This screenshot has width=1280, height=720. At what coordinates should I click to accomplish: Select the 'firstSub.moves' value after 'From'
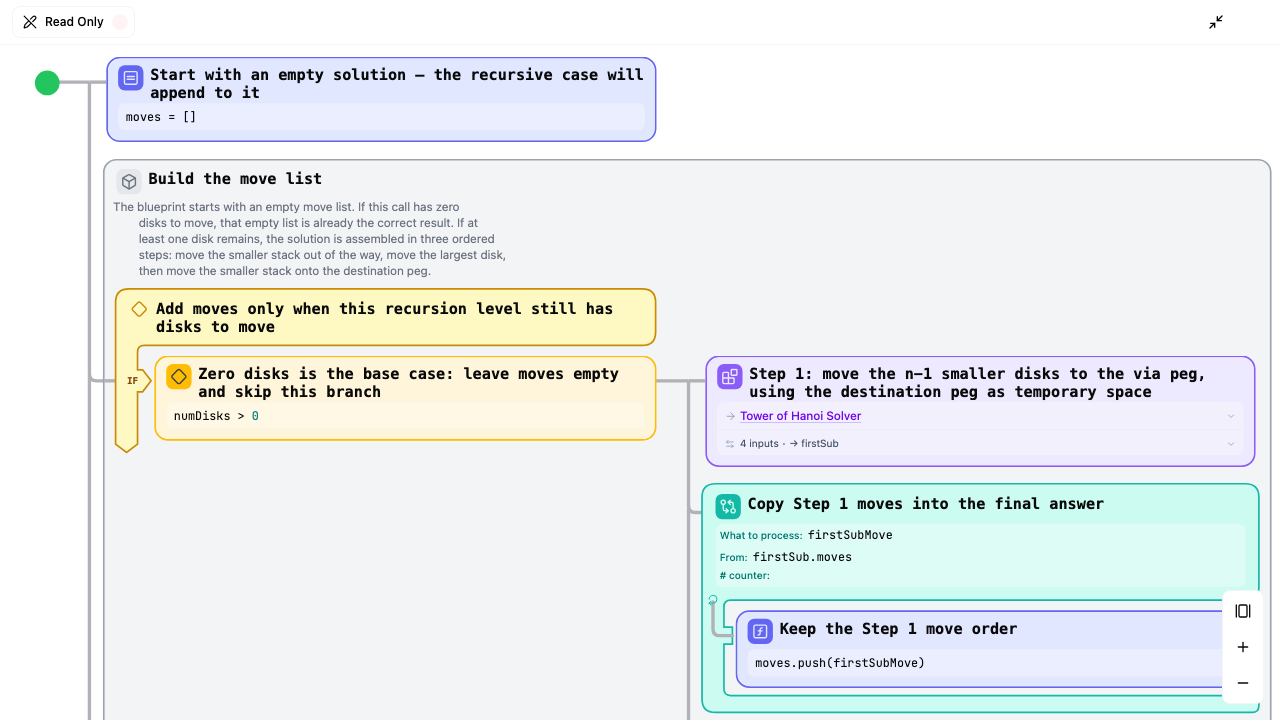802,557
